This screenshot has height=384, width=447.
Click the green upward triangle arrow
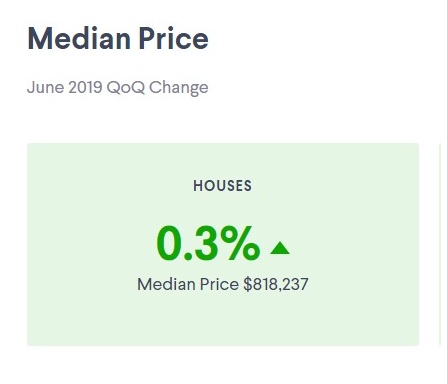[280, 248]
